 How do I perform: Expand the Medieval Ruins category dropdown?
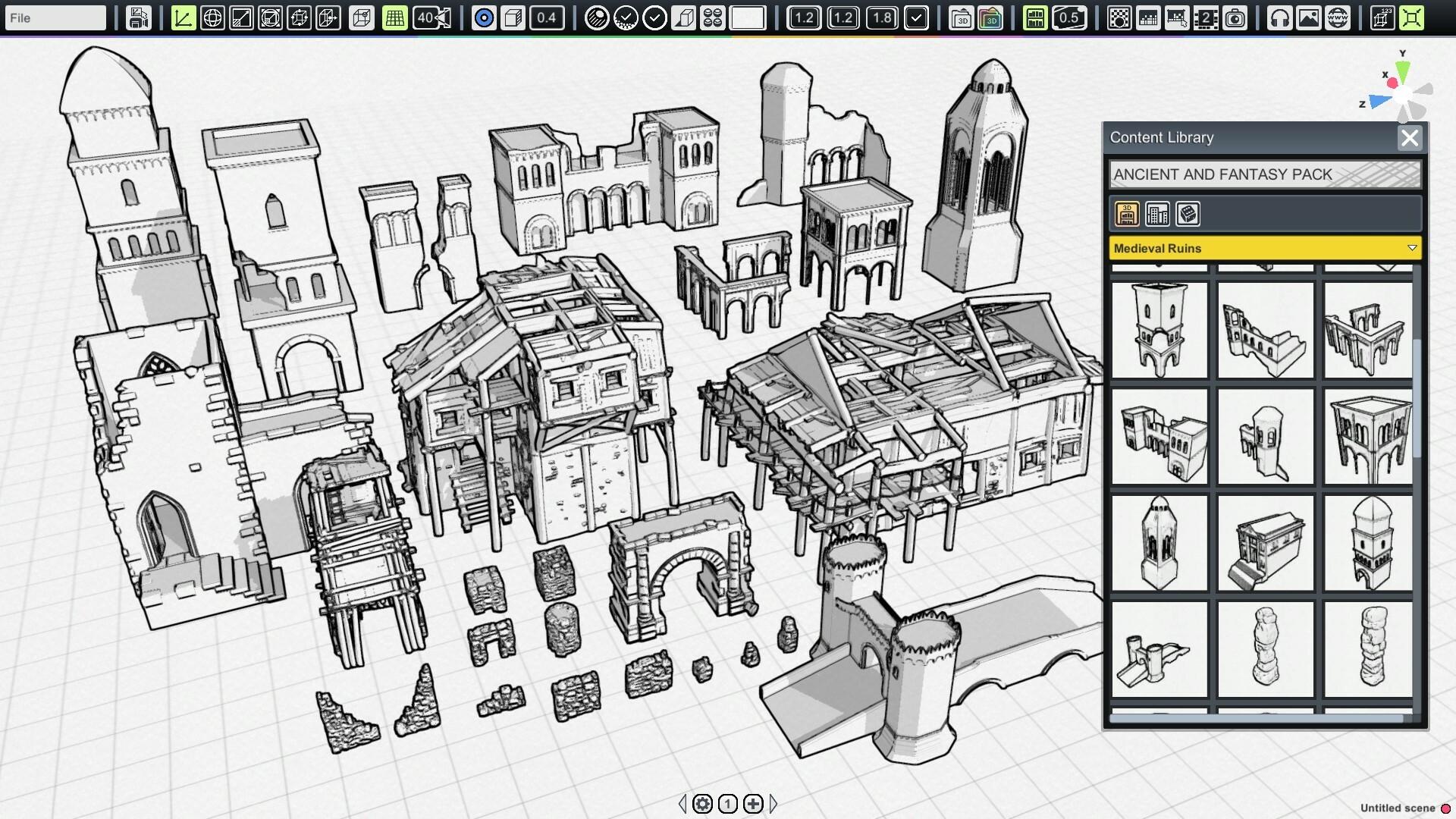(1411, 248)
